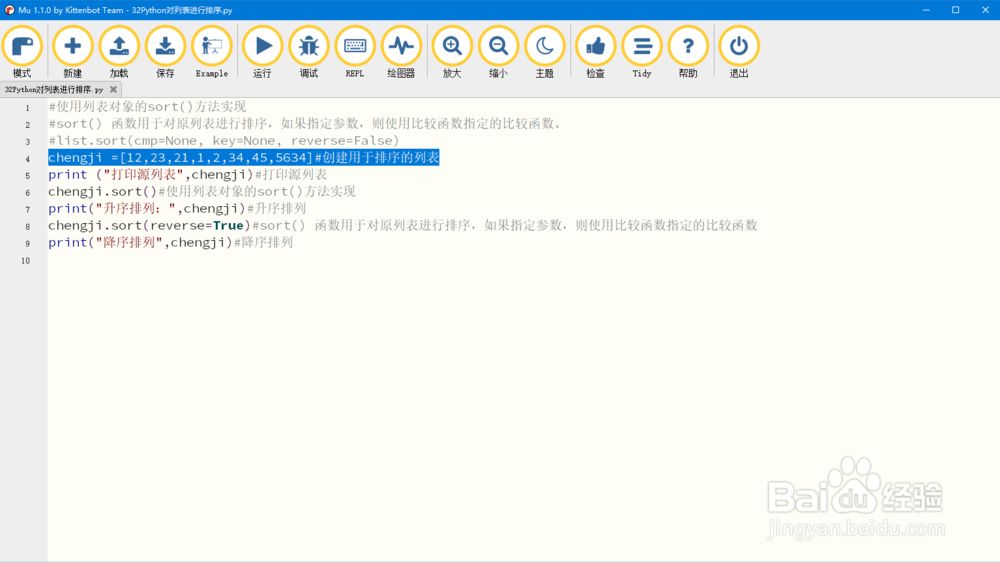Tidy the code formatting
Viewport: 1000px width, 563px height.
click(x=642, y=52)
